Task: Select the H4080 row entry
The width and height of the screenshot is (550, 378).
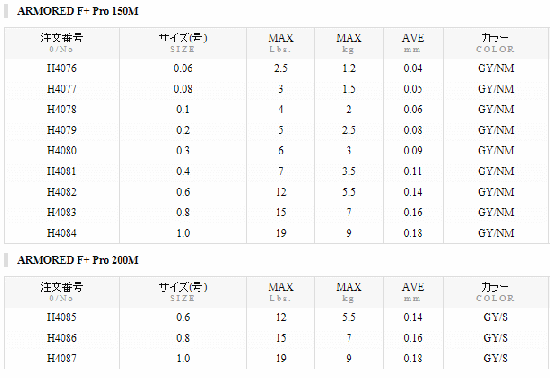Action: pyautogui.click(x=62, y=150)
